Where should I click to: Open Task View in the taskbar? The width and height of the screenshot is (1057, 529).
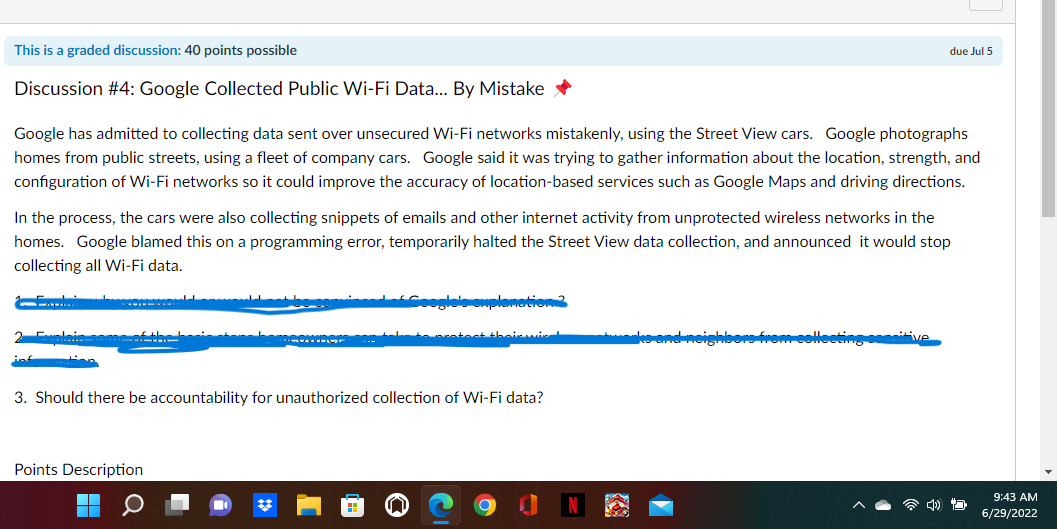pyautogui.click(x=177, y=505)
